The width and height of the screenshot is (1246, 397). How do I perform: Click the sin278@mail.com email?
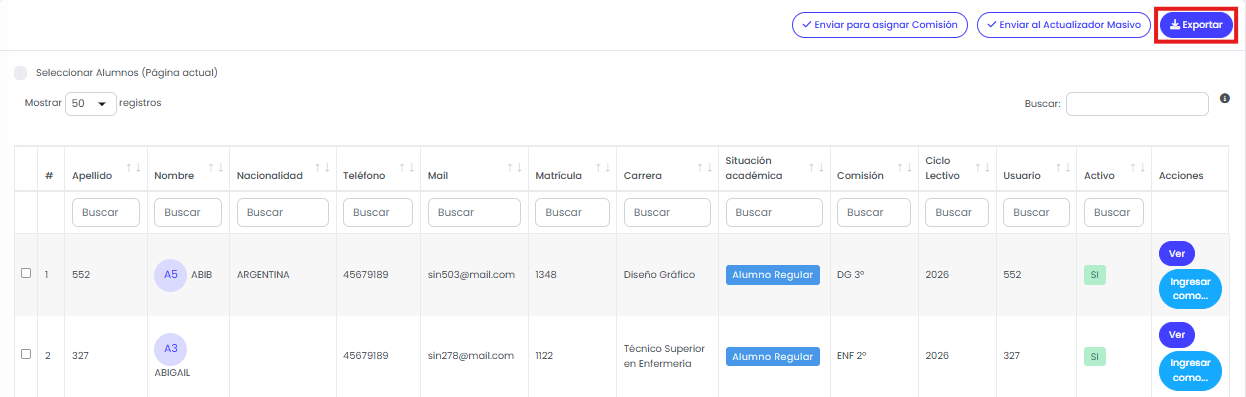(x=471, y=355)
